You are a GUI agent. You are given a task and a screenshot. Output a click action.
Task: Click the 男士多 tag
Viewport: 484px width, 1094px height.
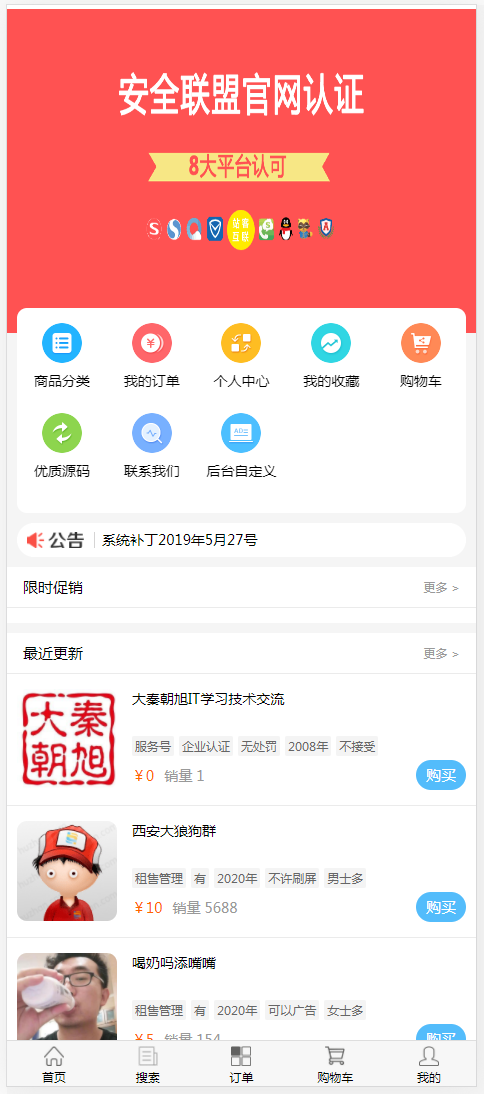click(x=345, y=878)
